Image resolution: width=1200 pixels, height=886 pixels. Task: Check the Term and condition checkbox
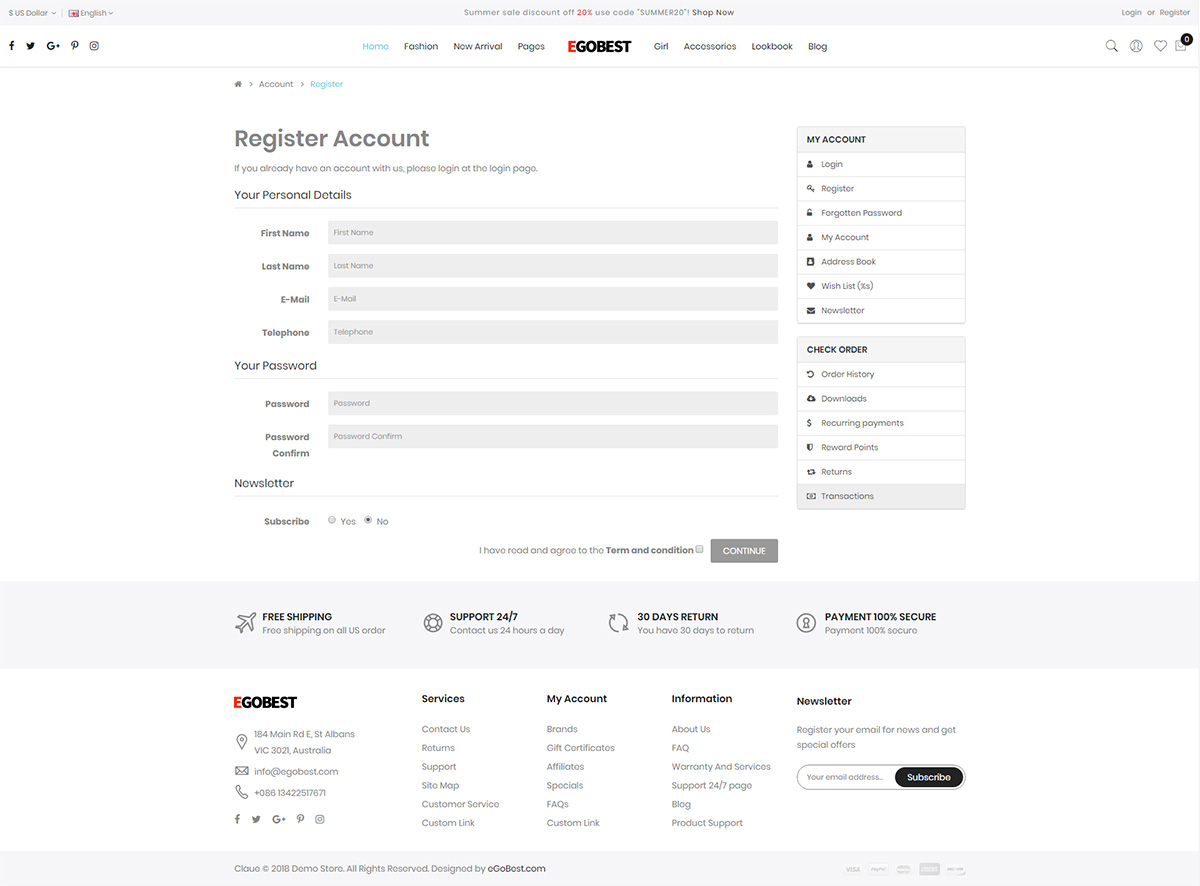pyautogui.click(x=700, y=549)
